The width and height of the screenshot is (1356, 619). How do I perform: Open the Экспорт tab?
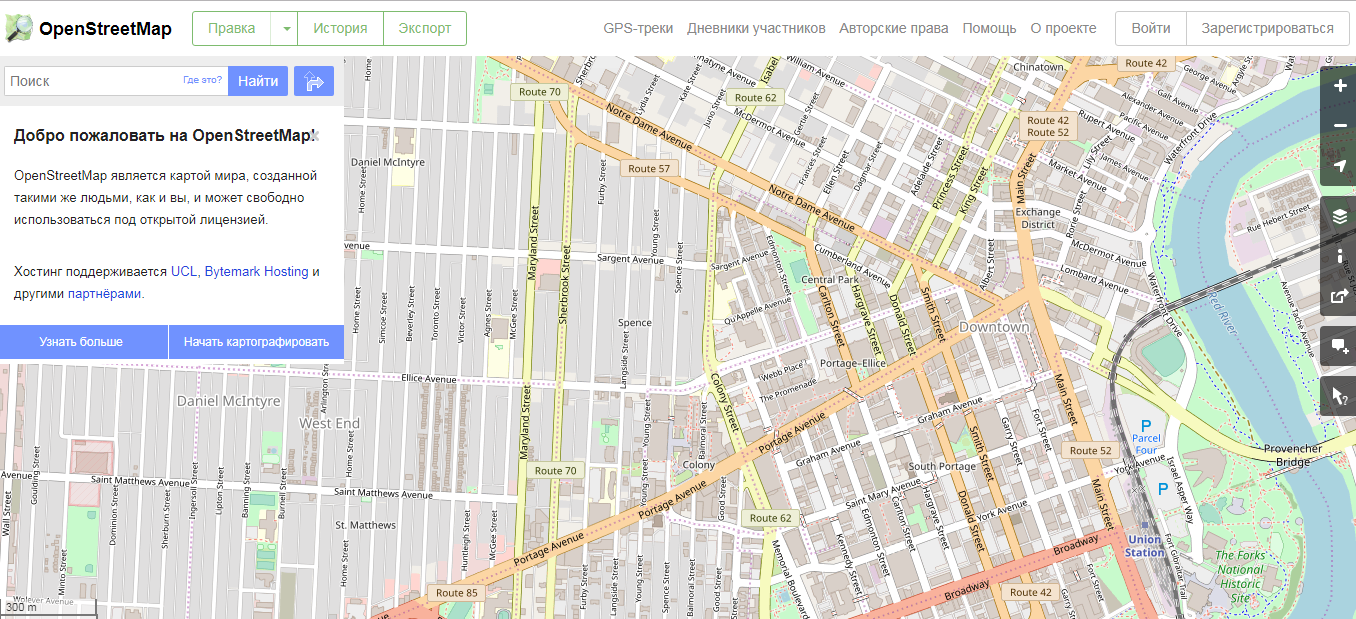coord(424,29)
